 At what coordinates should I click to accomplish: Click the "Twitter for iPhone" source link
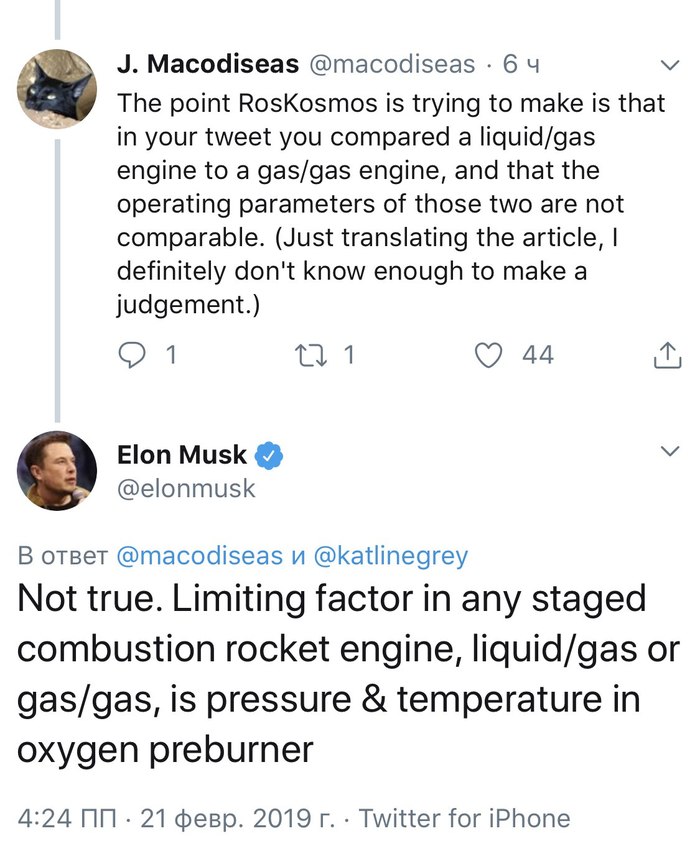464,819
